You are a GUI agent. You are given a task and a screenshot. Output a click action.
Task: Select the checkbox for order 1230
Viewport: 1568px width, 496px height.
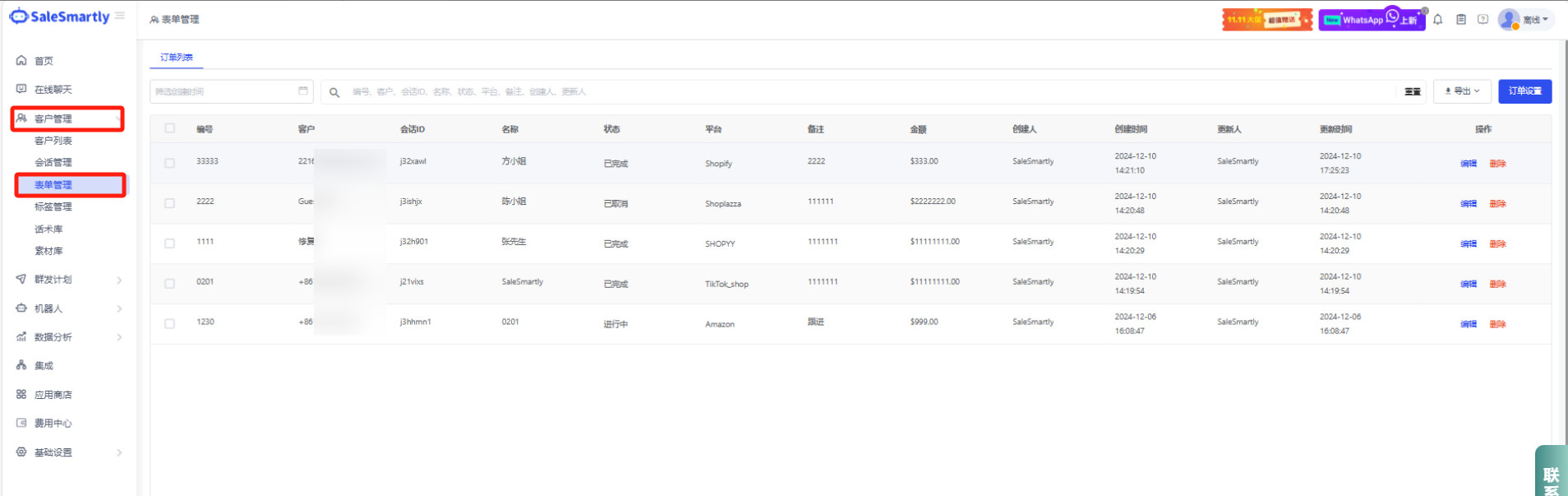169,323
